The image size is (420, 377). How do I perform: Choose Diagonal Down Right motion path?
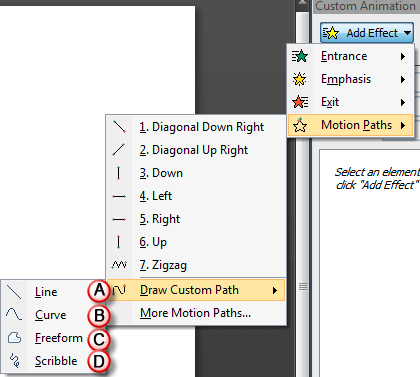click(196, 127)
